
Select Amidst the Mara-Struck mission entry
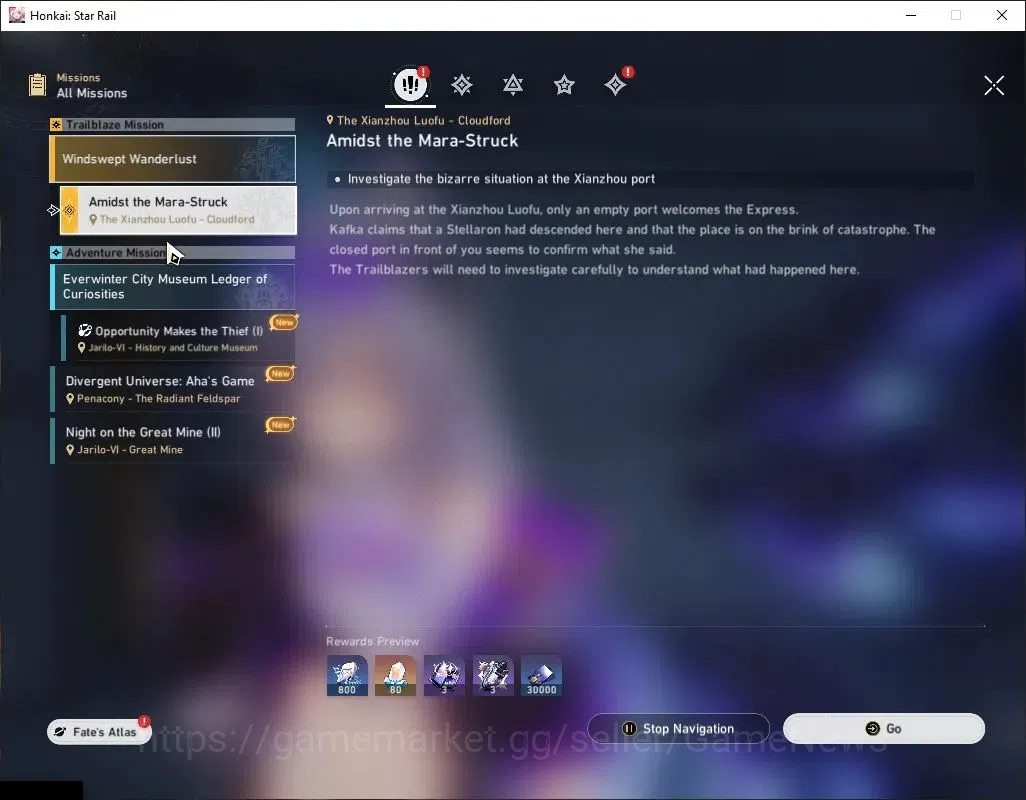tap(178, 210)
